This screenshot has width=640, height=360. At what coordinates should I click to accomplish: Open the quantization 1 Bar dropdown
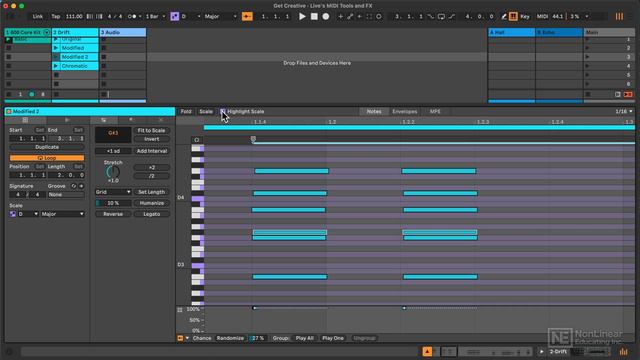156,16
